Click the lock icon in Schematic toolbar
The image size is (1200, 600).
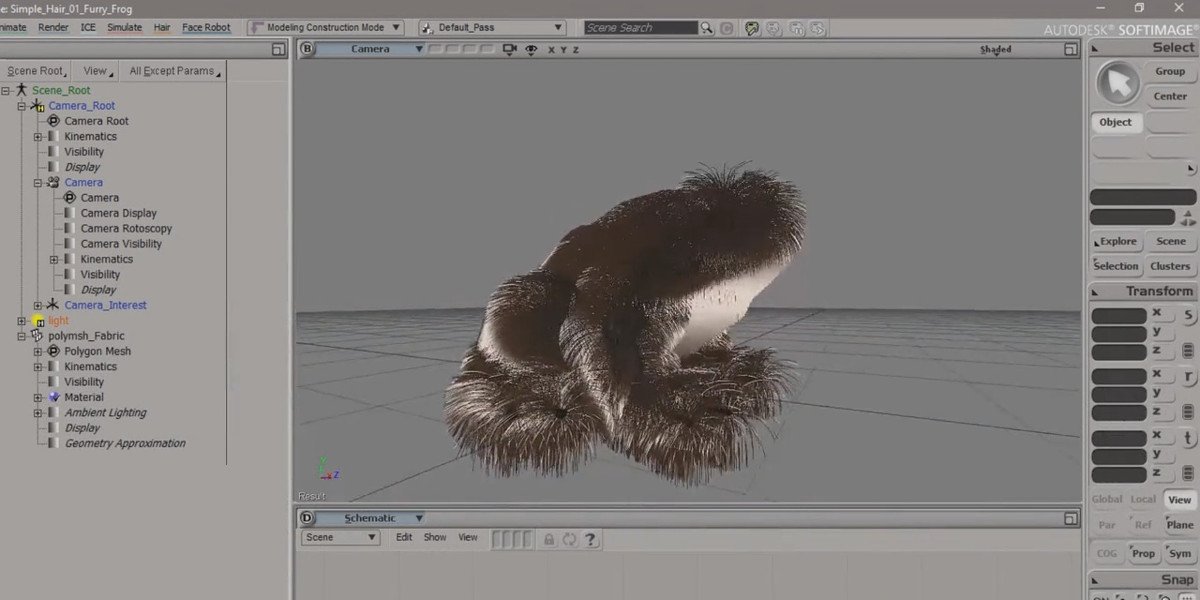tap(548, 539)
